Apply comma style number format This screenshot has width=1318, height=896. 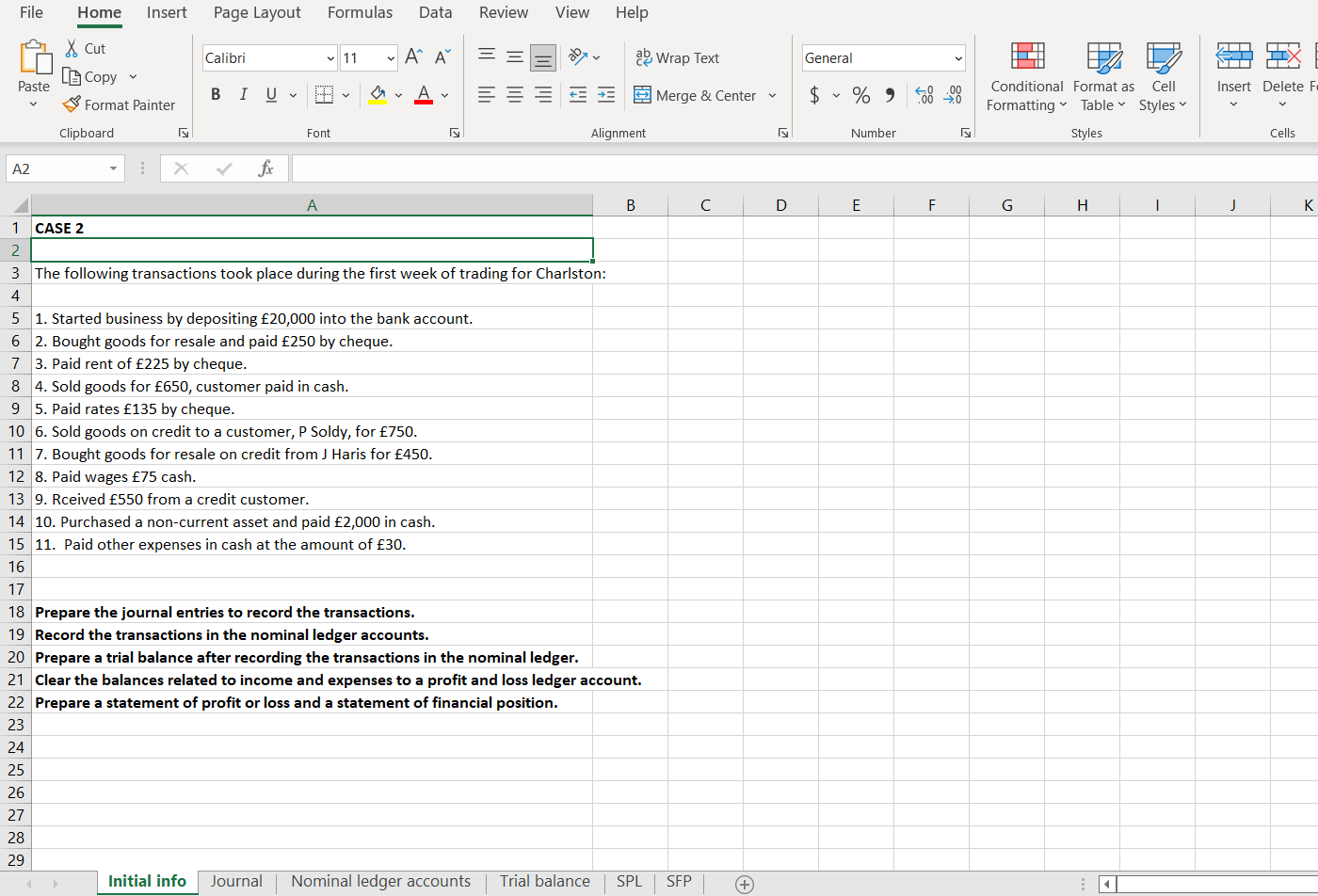coord(890,94)
